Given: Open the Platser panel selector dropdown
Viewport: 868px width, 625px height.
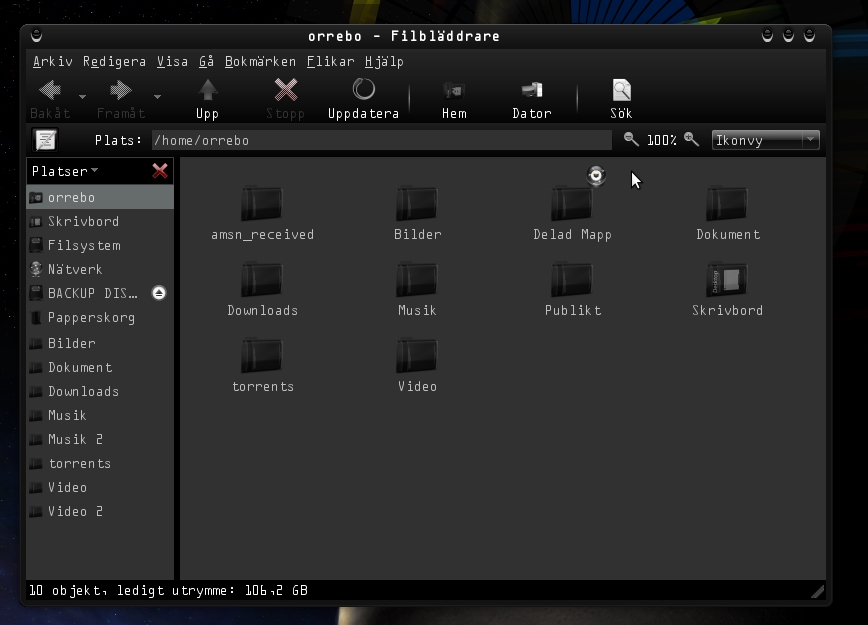Looking at the screenshot, I should coord(65,171).
